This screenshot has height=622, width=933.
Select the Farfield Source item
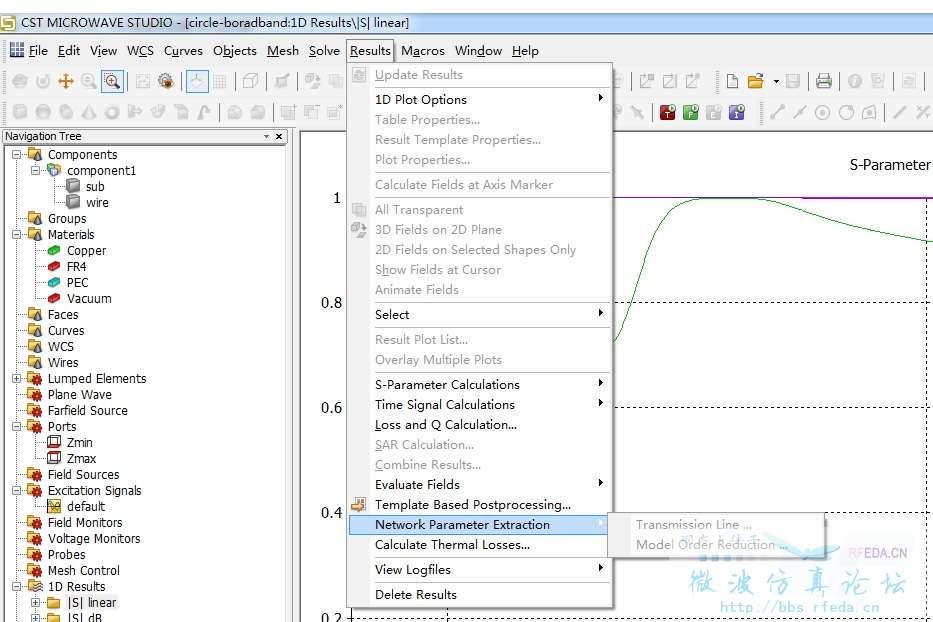pos(87,411)
